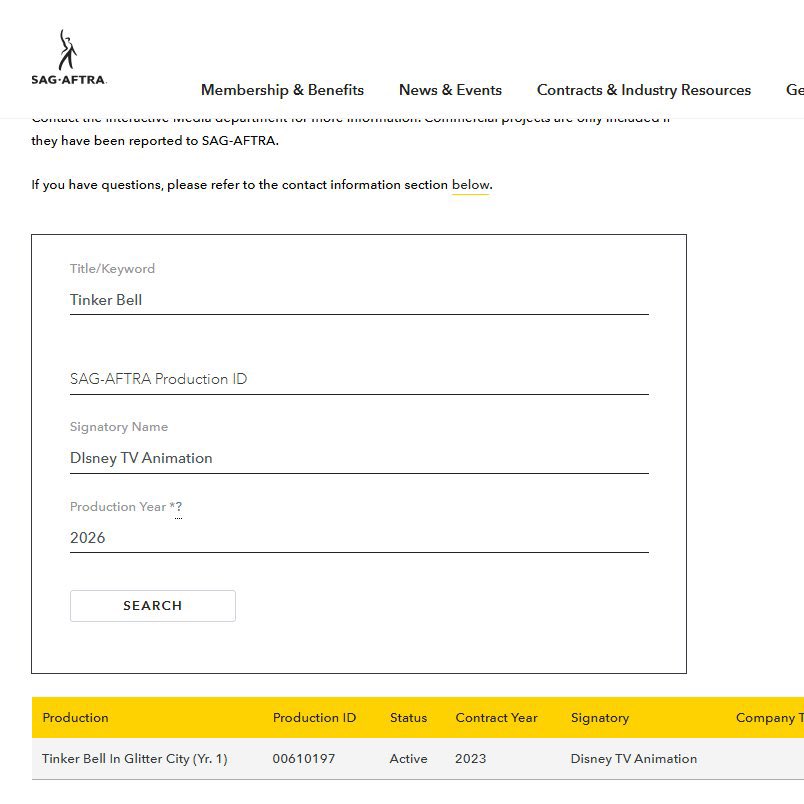This screenshot has width=804, height=804.
Task: Open Membership & Benefits menu
Action: point(282,90)
